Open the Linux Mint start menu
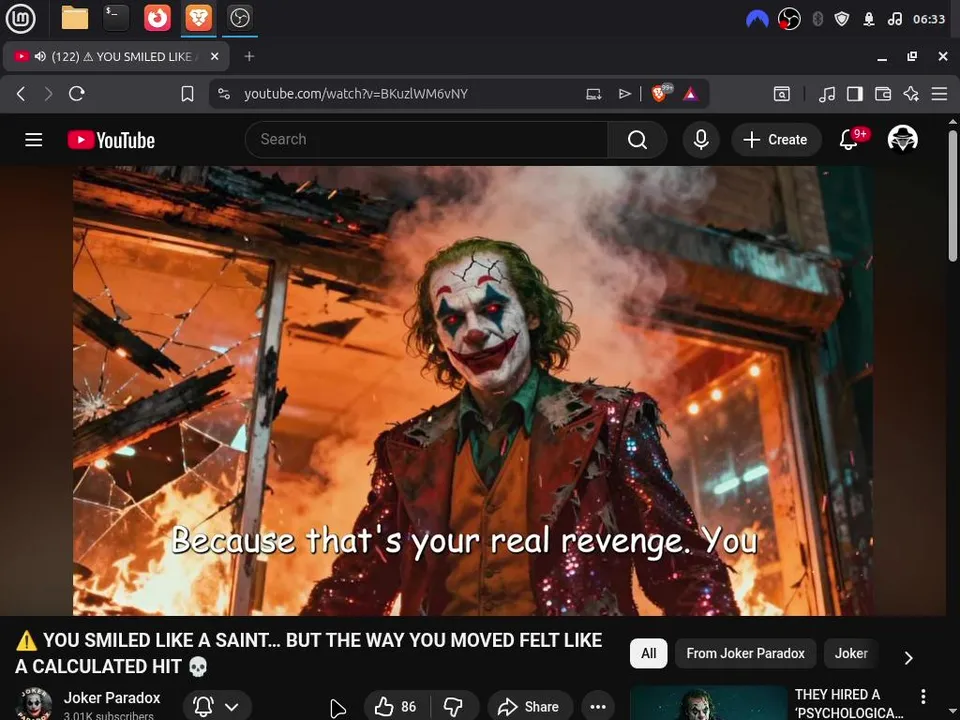 tap(20, 18)
